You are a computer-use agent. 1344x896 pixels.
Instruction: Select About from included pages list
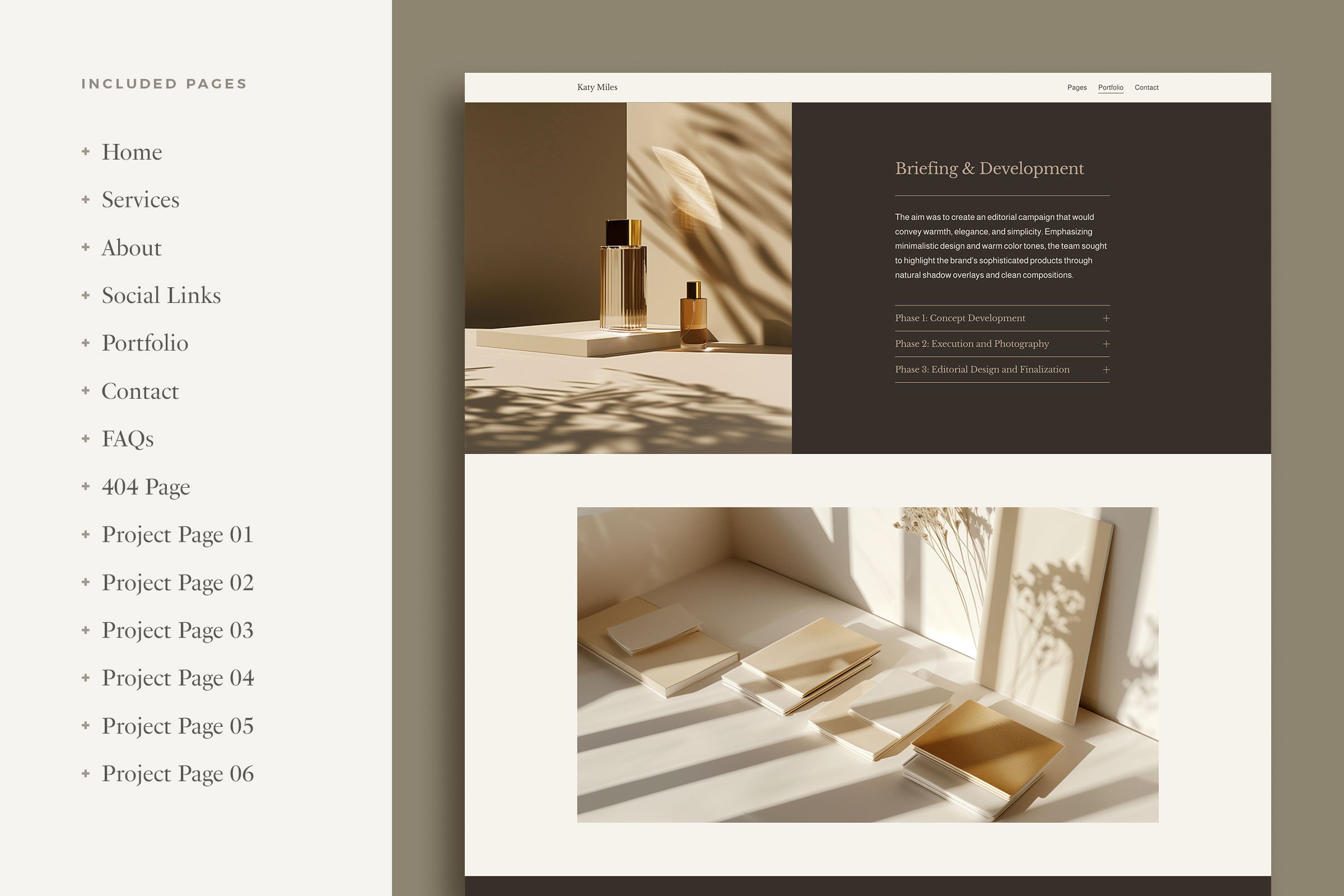(132, 248)
